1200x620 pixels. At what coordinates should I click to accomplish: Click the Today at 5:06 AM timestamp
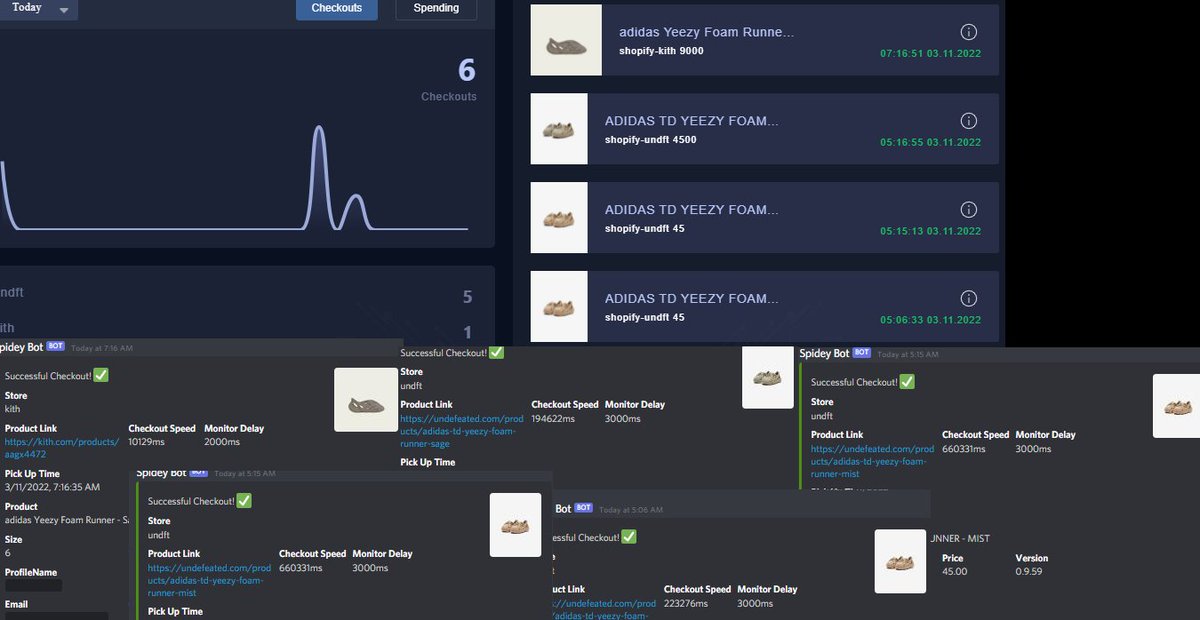pyautogui.click(x=630, y=510)
